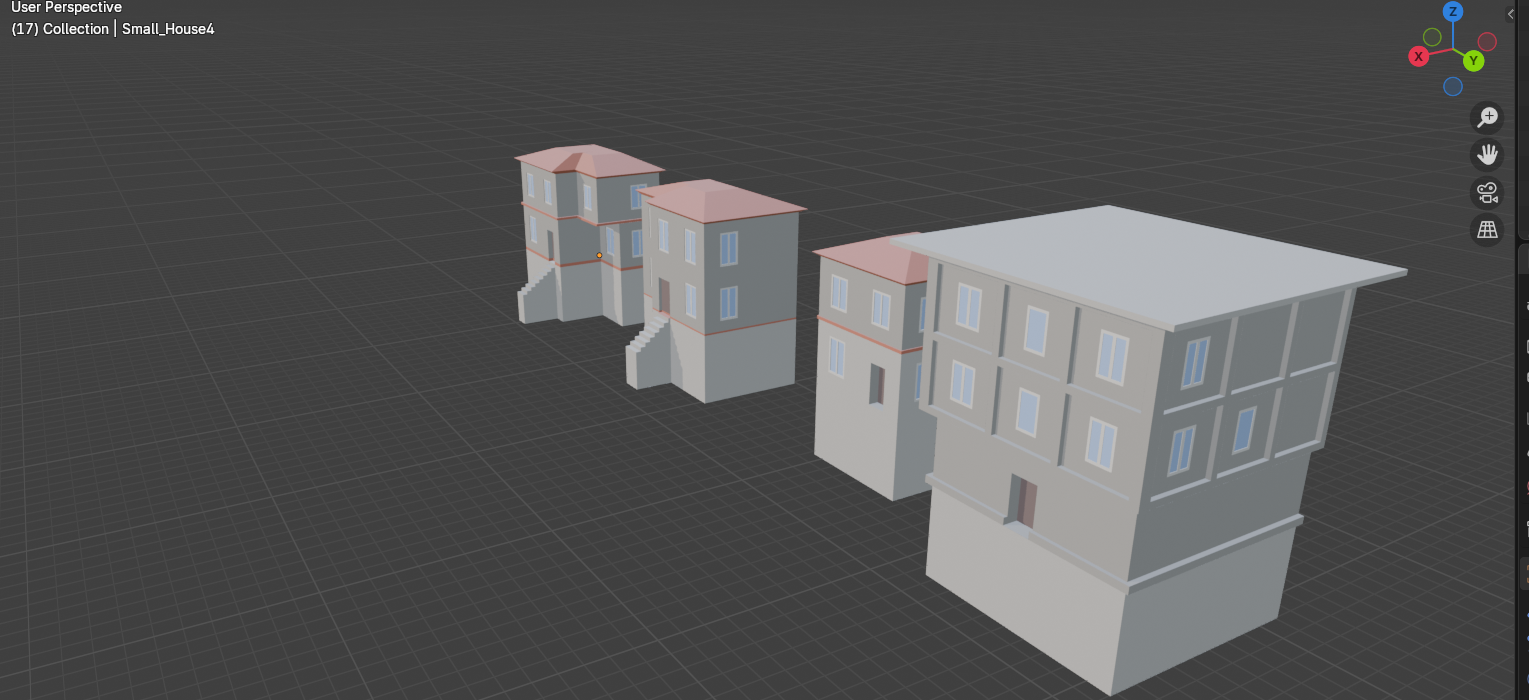Image resolution: width=1529 pixels, height=700 pixels.
Task: Click the orange origin dot of selection
Action: pos(599,255)
